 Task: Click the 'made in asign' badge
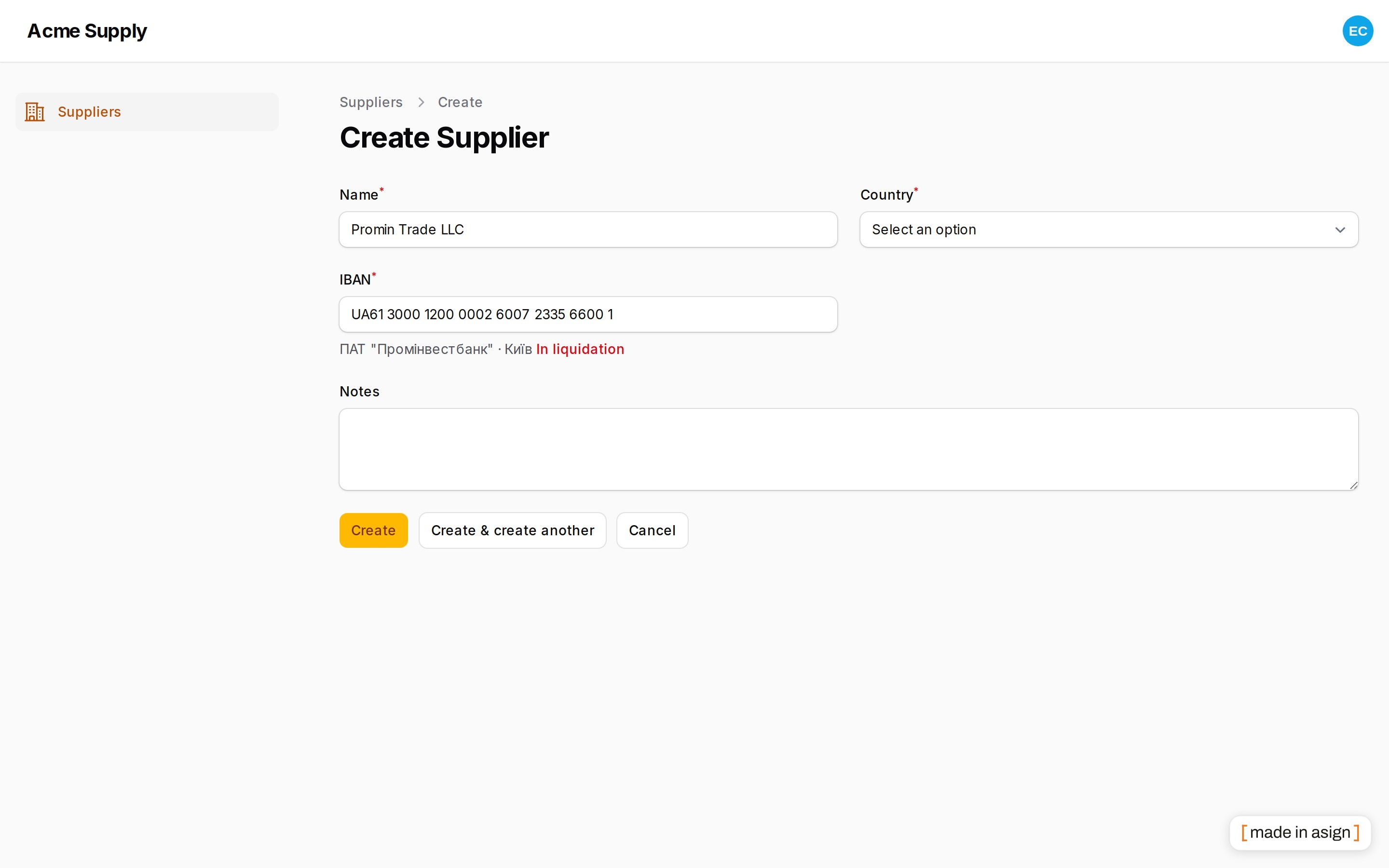tap(1300, 832)
